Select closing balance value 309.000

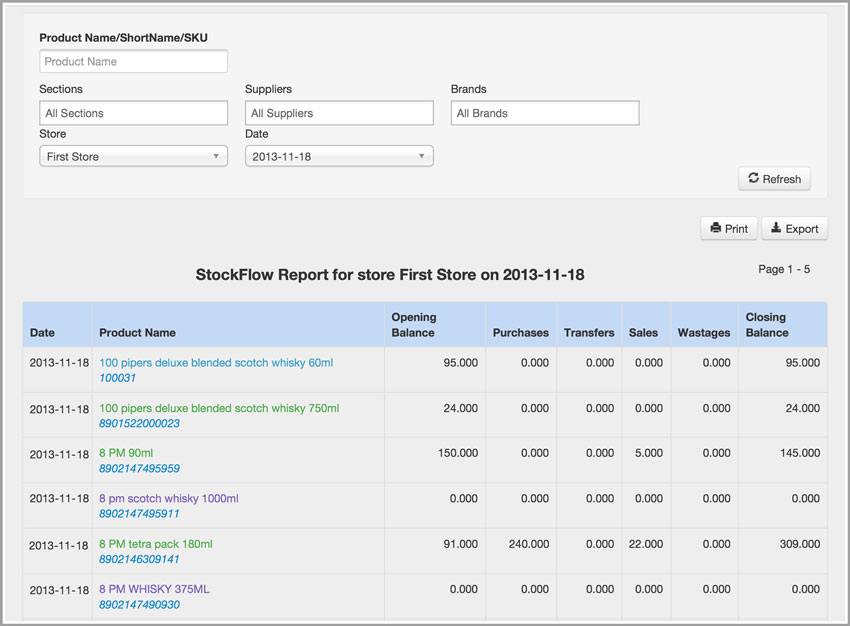coord(800,544)
